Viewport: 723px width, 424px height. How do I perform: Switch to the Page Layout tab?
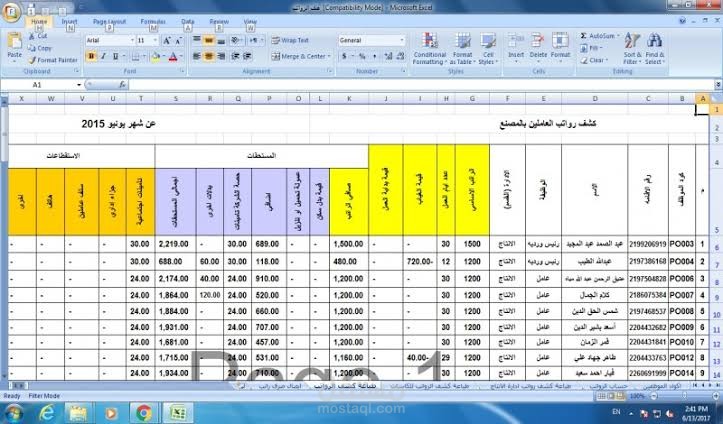tap(109, 22)
